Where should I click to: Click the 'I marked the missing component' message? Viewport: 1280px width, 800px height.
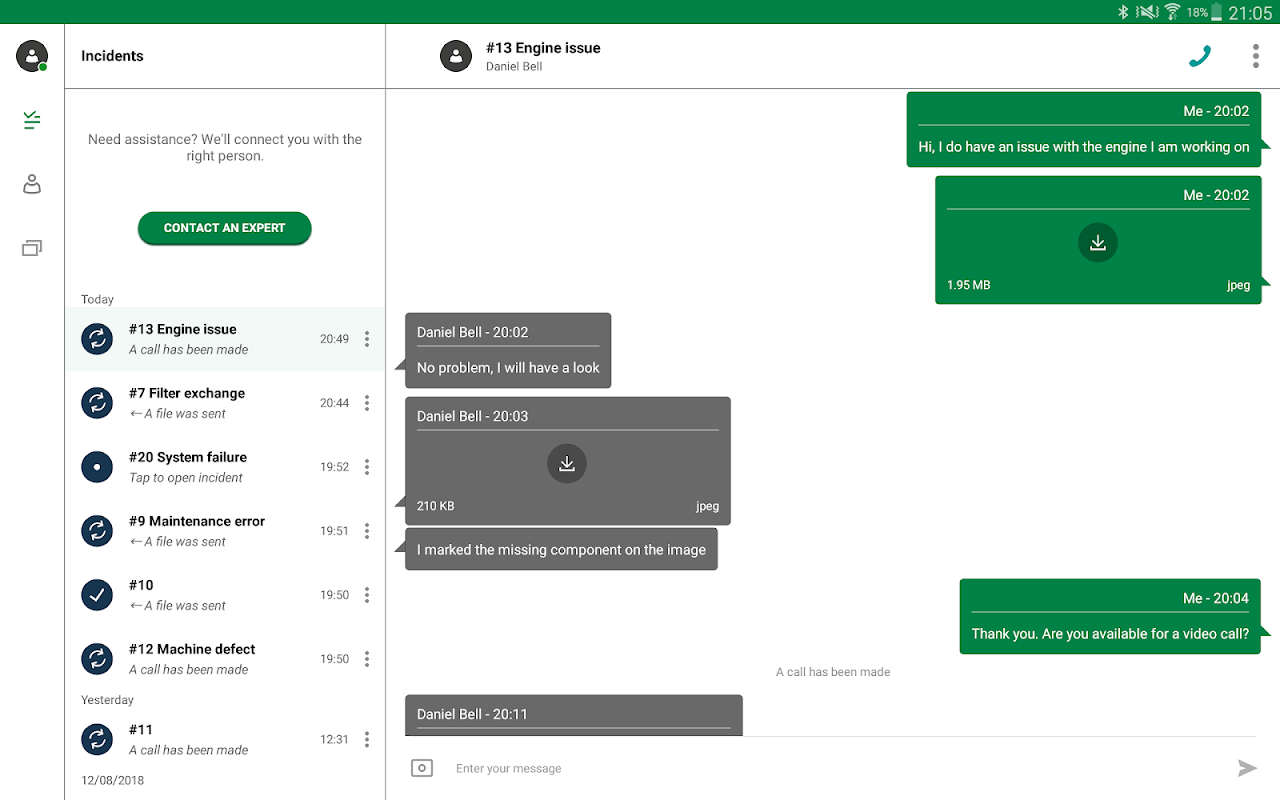[561, 550]
